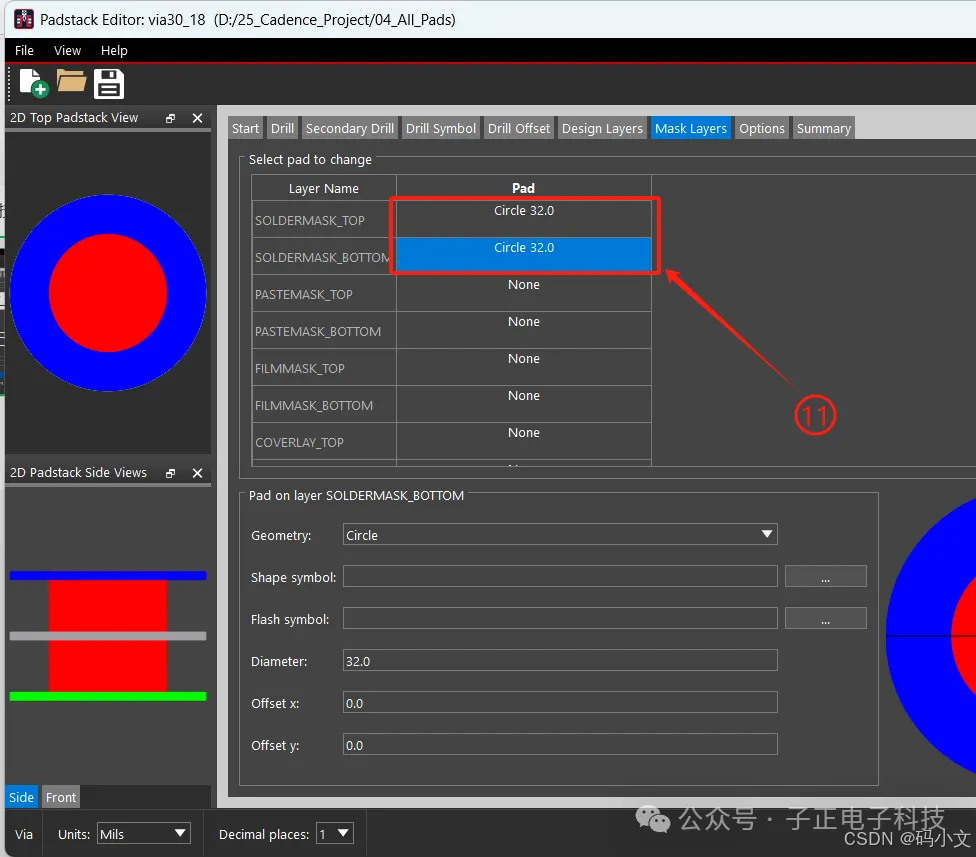Open the File menu
This screenshot has width=976, height=857.
click(x=24, y=50)
